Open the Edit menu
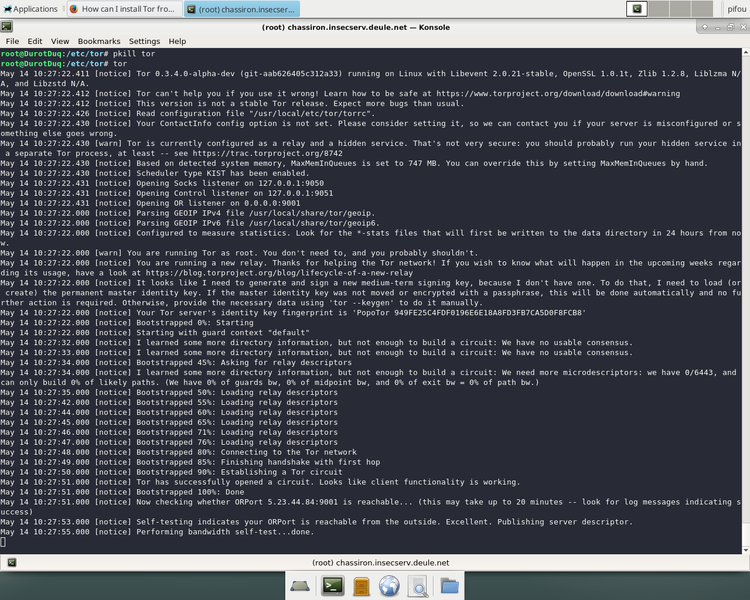Viewport: 750px width, 600px height. (36, 41)
